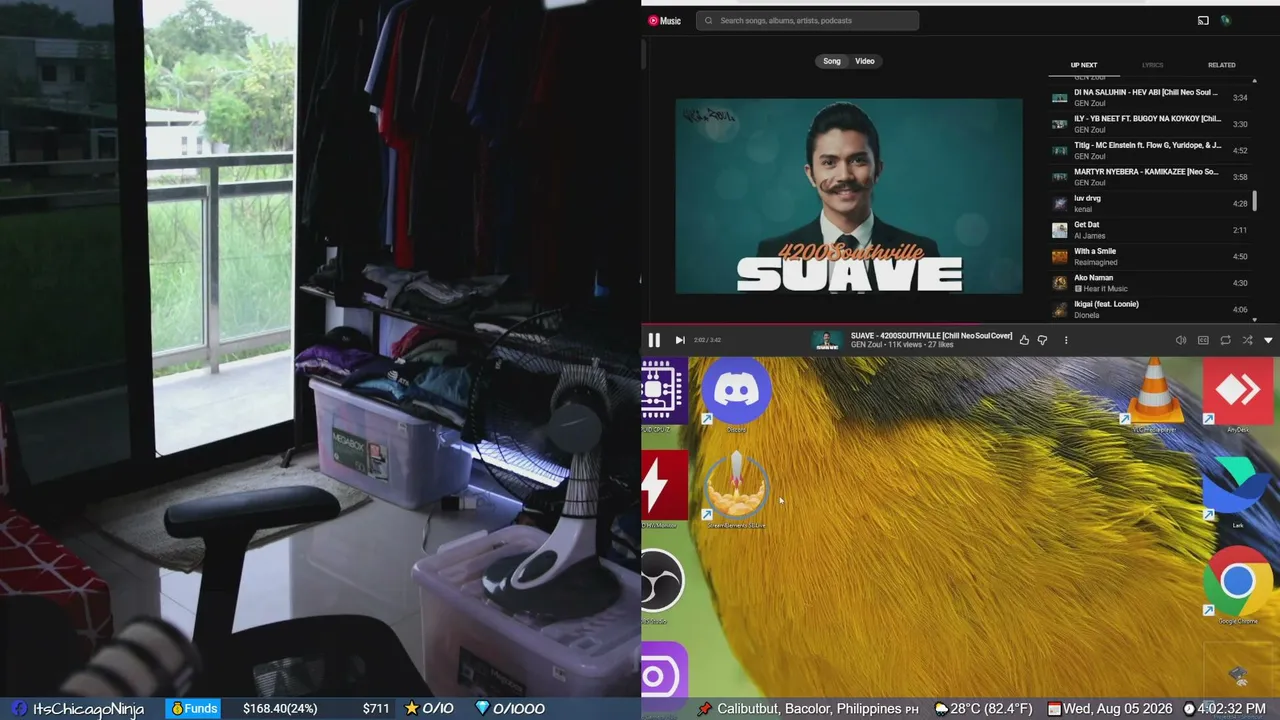Click the star 0/10 counter

(429, 709)
